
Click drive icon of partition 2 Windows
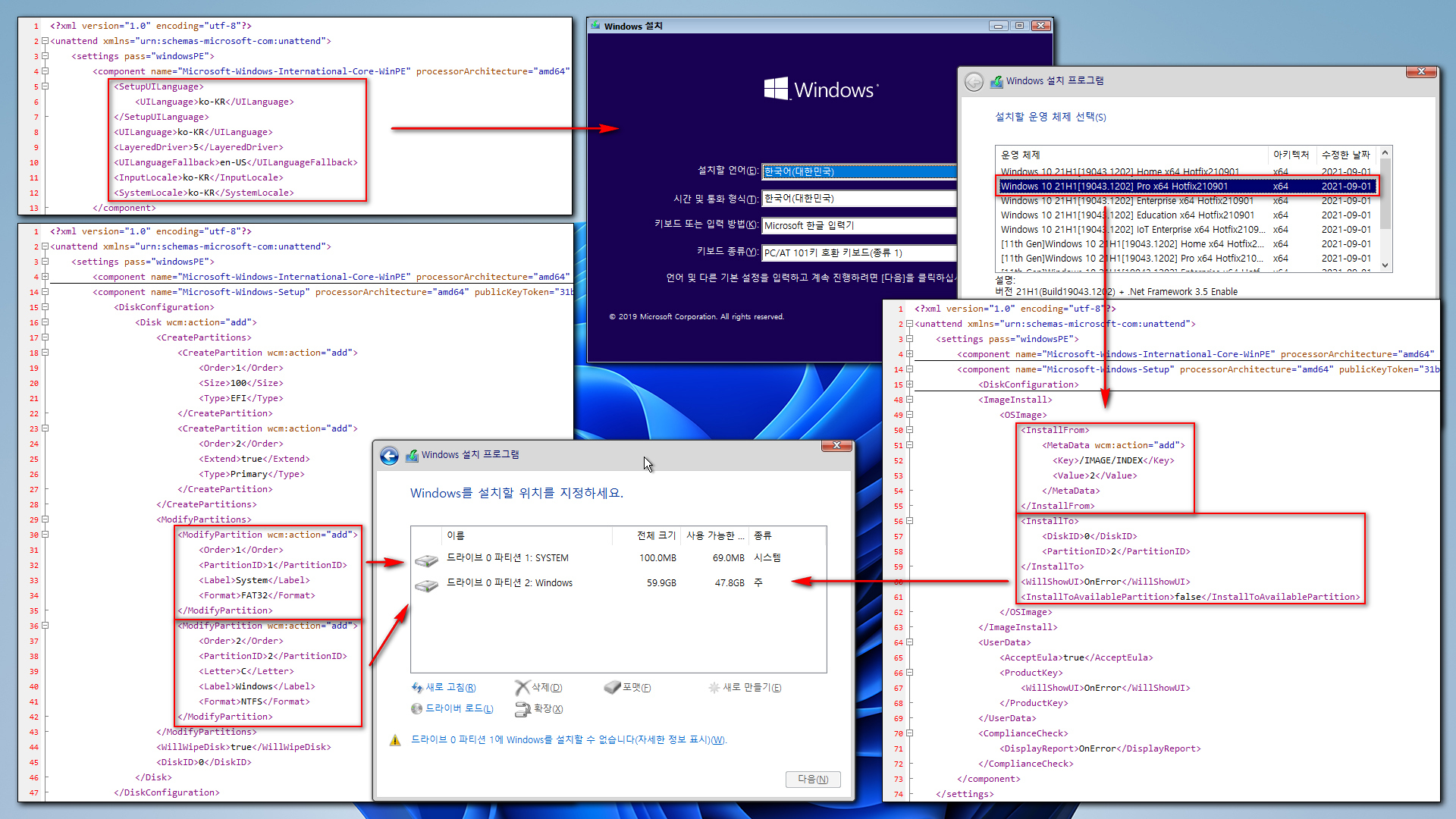point(427,585)
